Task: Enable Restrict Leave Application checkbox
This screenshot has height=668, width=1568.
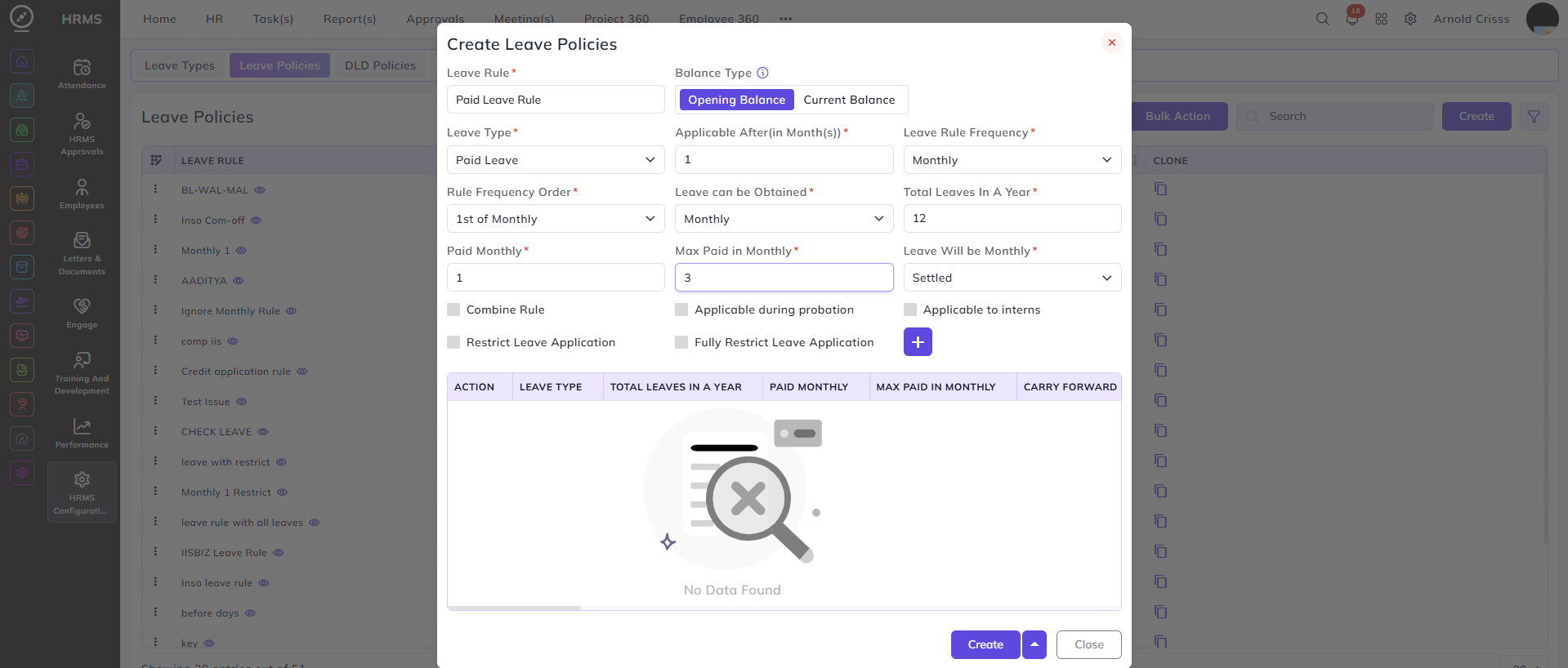Action: coord(453,342)
